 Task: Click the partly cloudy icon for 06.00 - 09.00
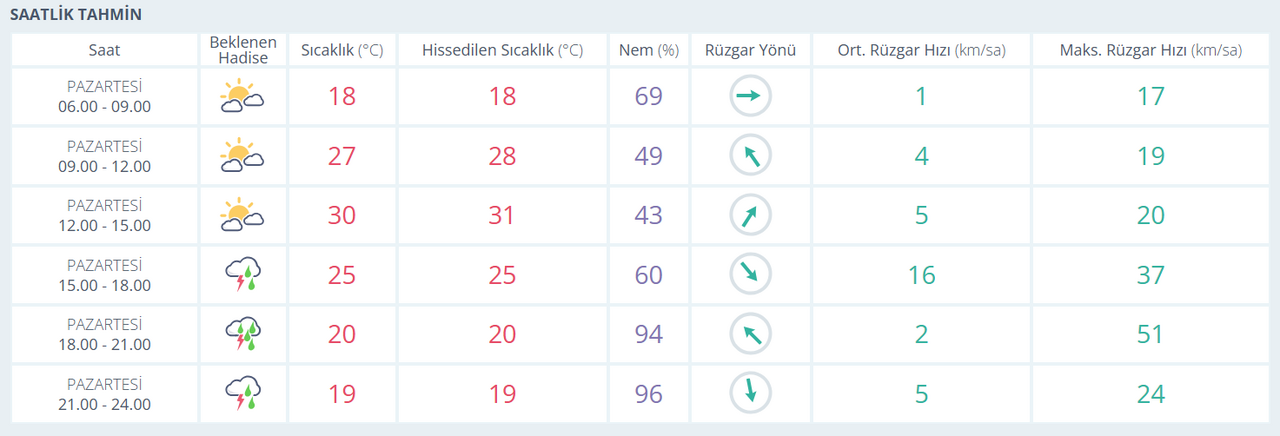pos(241,97)
